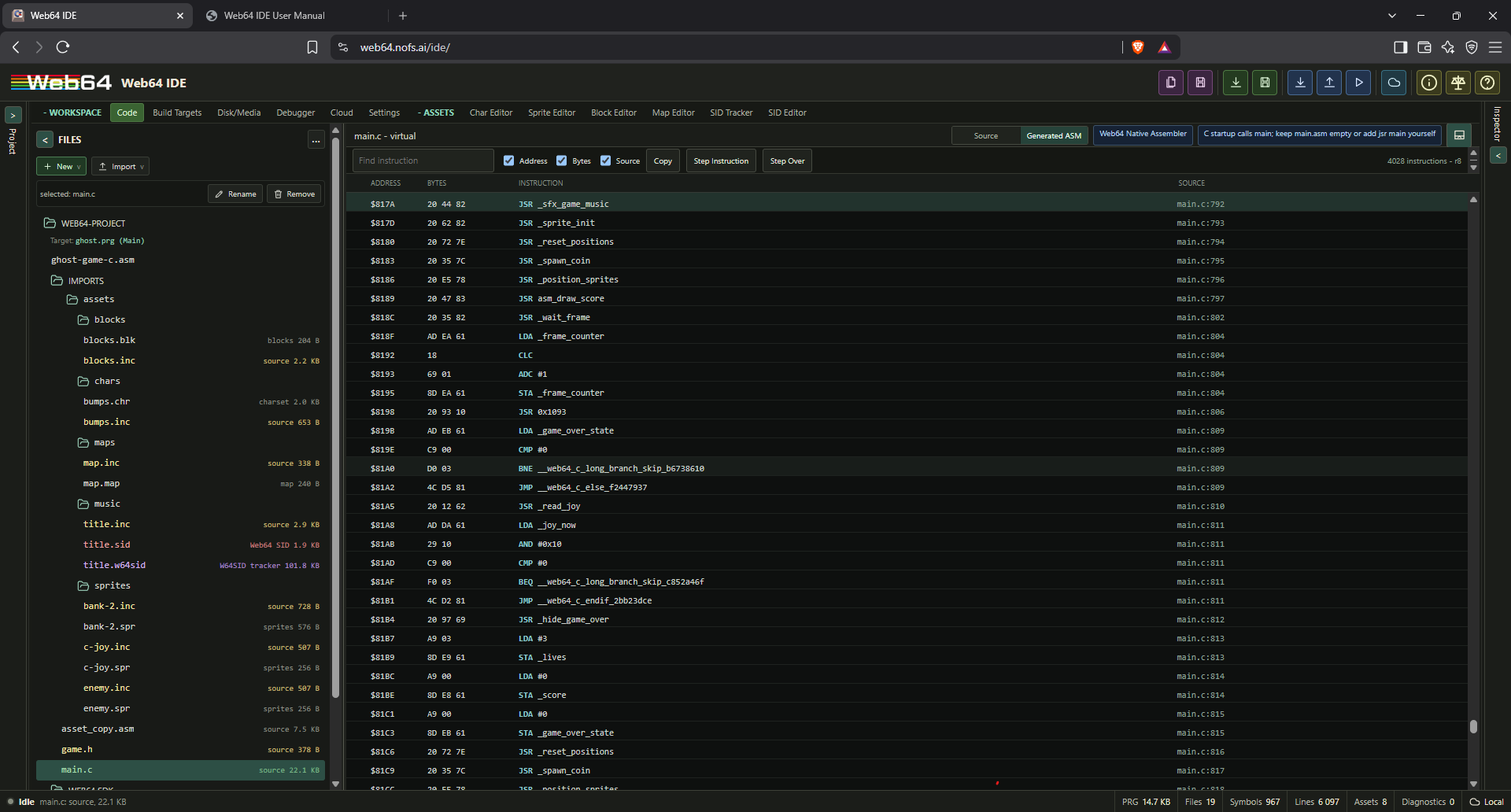Open the Debugger tab
1511x812 pixels.
(295, 113)
